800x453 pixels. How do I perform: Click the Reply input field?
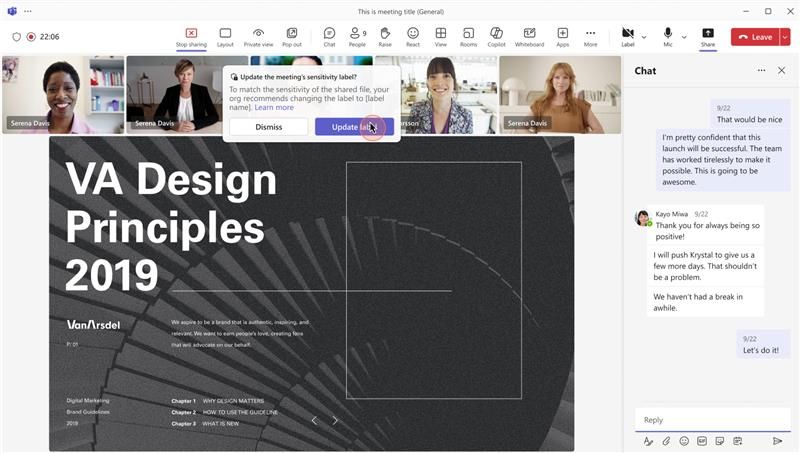coord(713,420)
